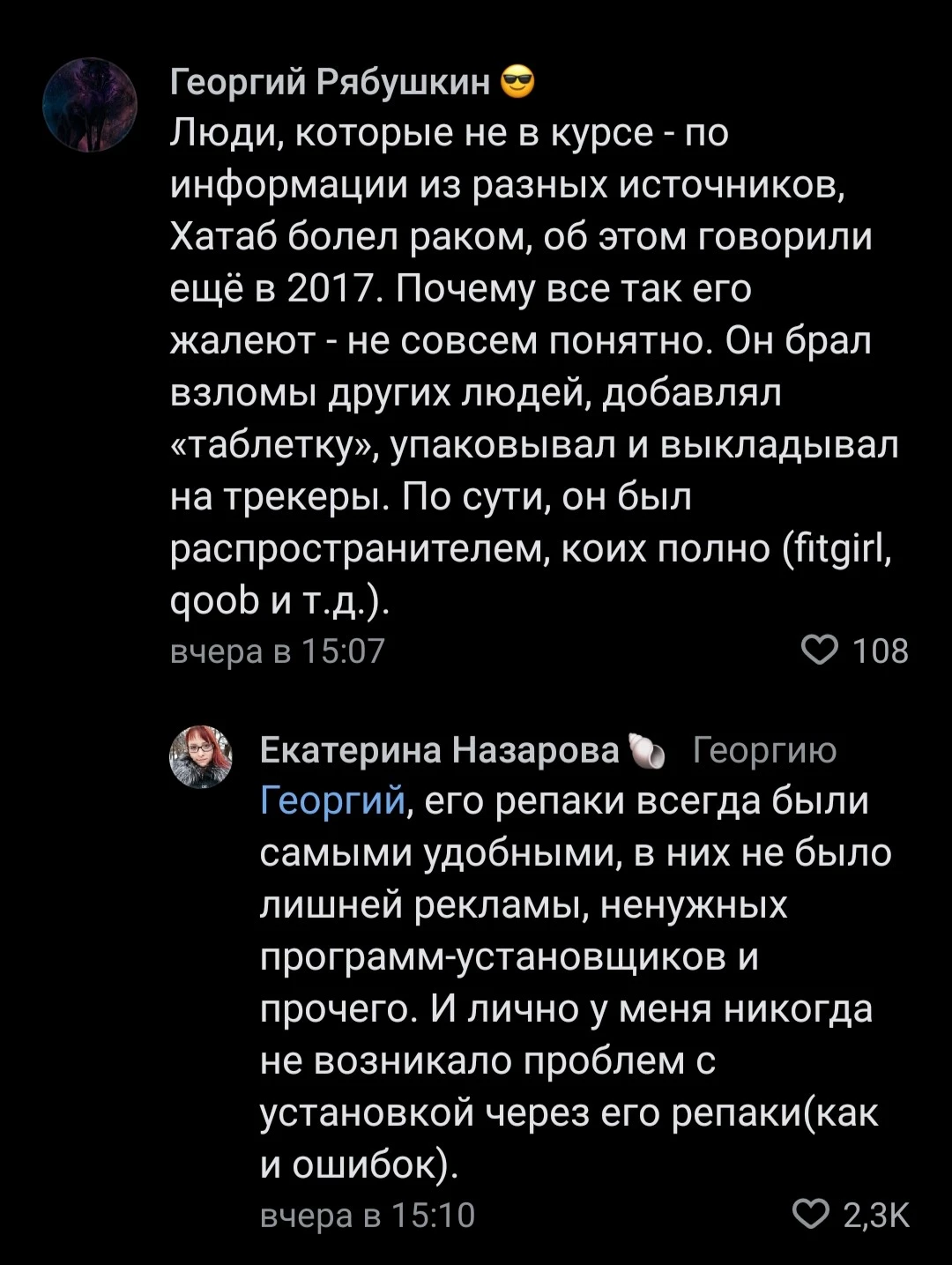Like Екатерина Назарова's reply with the heart
Screen dimensions: 952x1265
coord(811,1214)
